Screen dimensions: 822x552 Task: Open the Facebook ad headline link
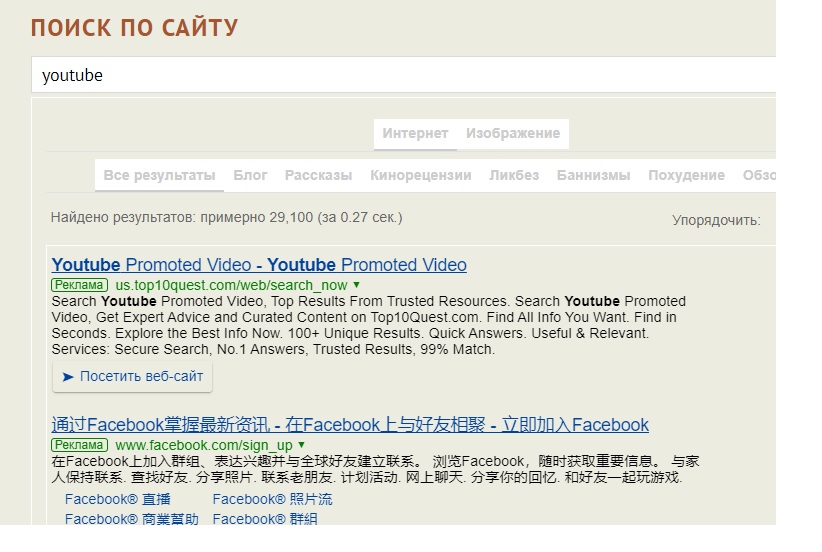tap(350, 425)
